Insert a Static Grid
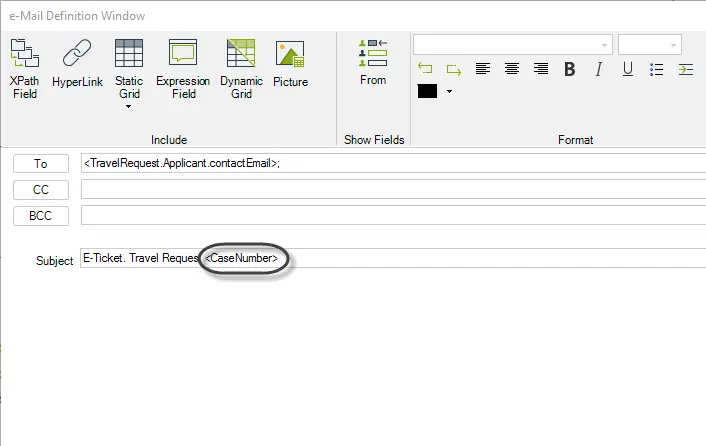The height and width of the screenshot is (446, 706). [x=129, y=69]
